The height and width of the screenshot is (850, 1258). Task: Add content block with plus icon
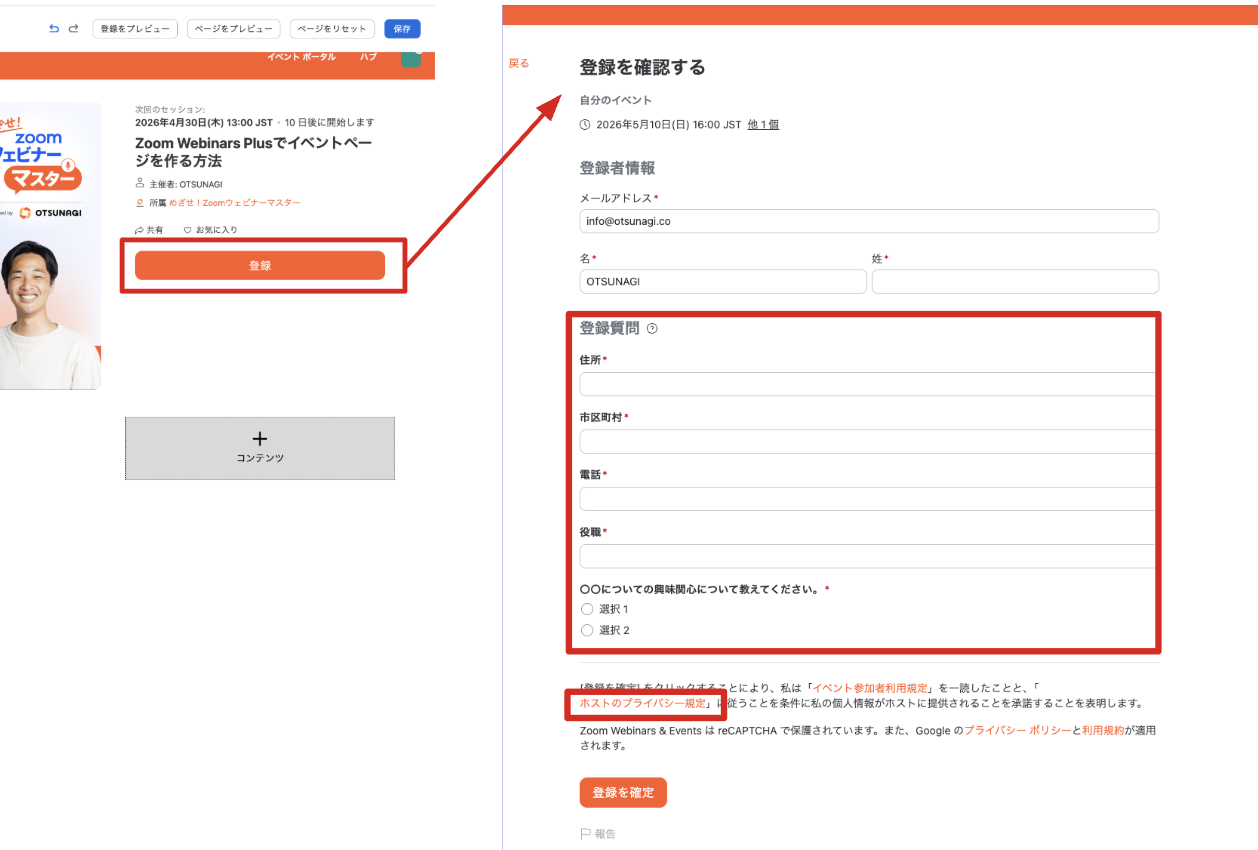tap(260, 448)
